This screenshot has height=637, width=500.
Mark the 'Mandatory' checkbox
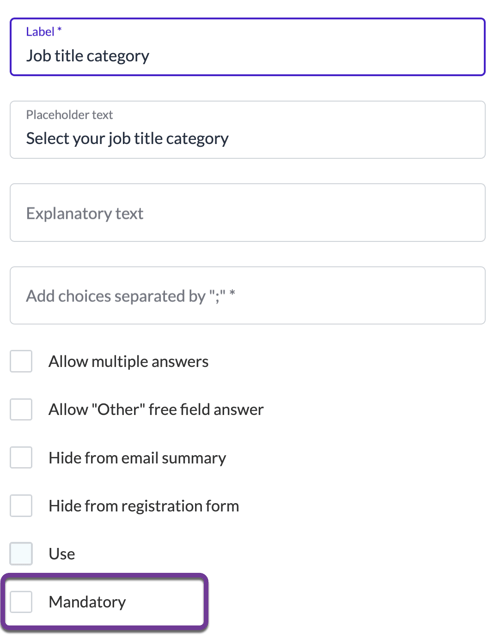pyautogui.click(x=21, y=602)
